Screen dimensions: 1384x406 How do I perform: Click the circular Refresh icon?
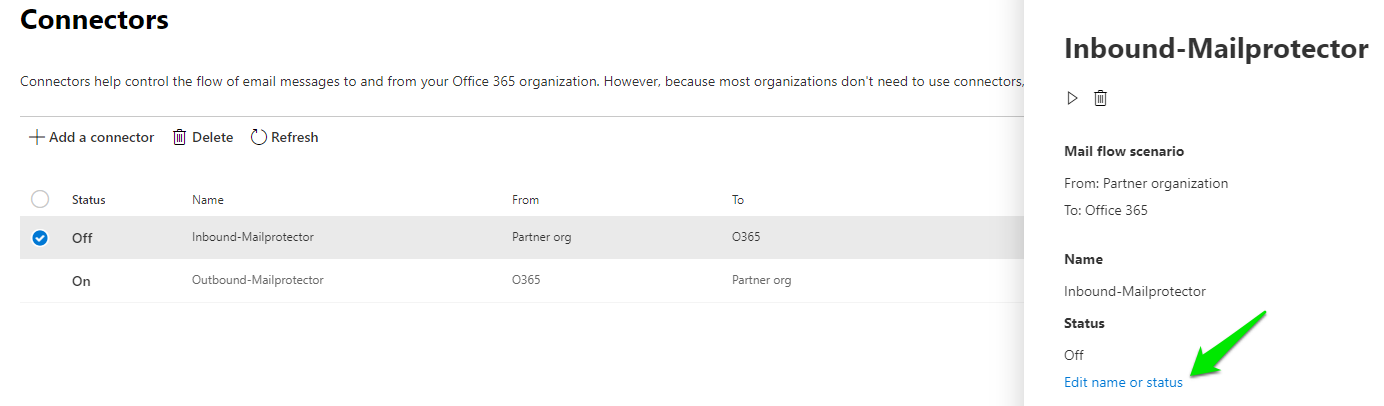[x=259, y=137]
